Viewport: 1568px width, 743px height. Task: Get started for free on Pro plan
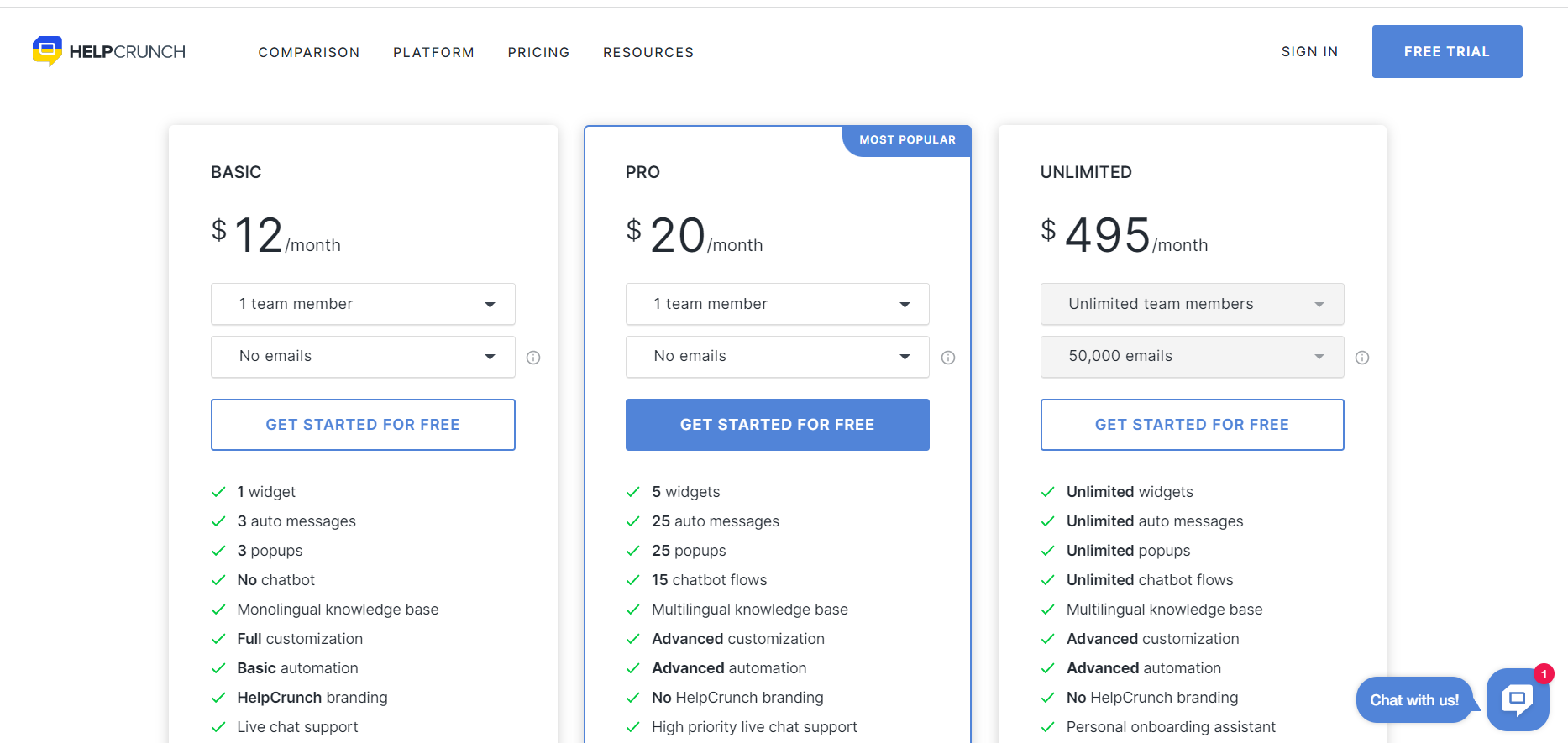[x=778, y=425]
